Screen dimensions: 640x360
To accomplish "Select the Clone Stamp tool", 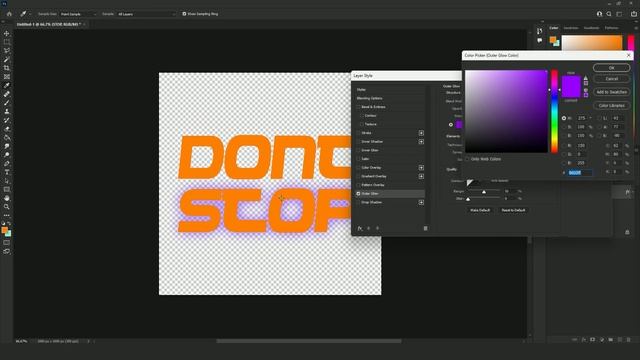I will pyautogui.click(x=7, y=111).
